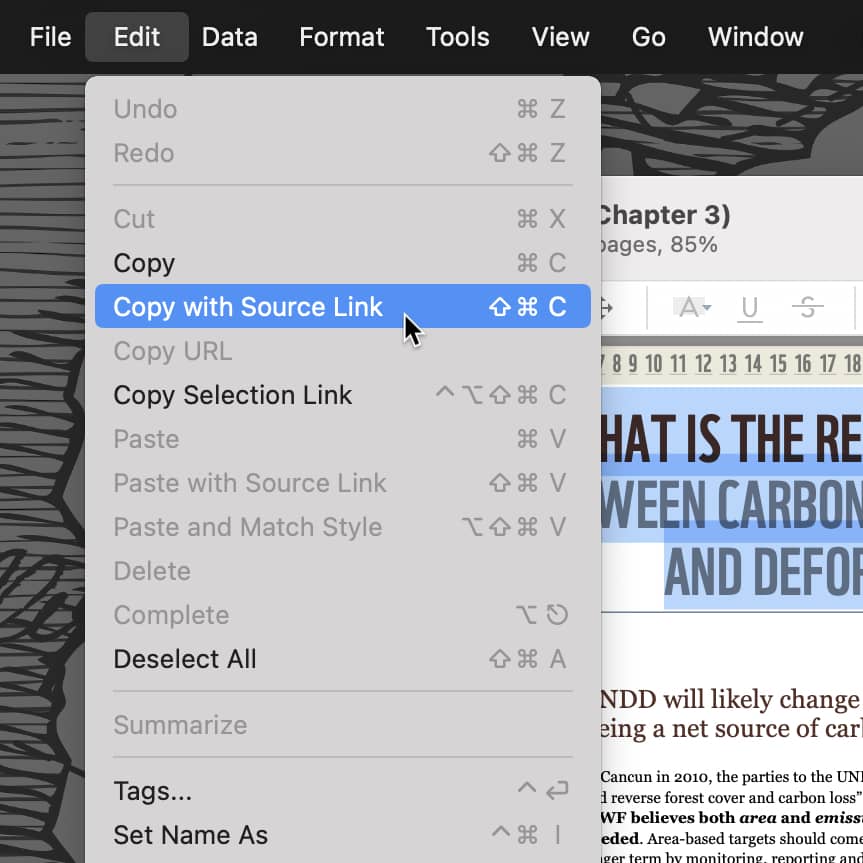
Task: Click the Redo menu entry
Action: [x=342, y=153]
